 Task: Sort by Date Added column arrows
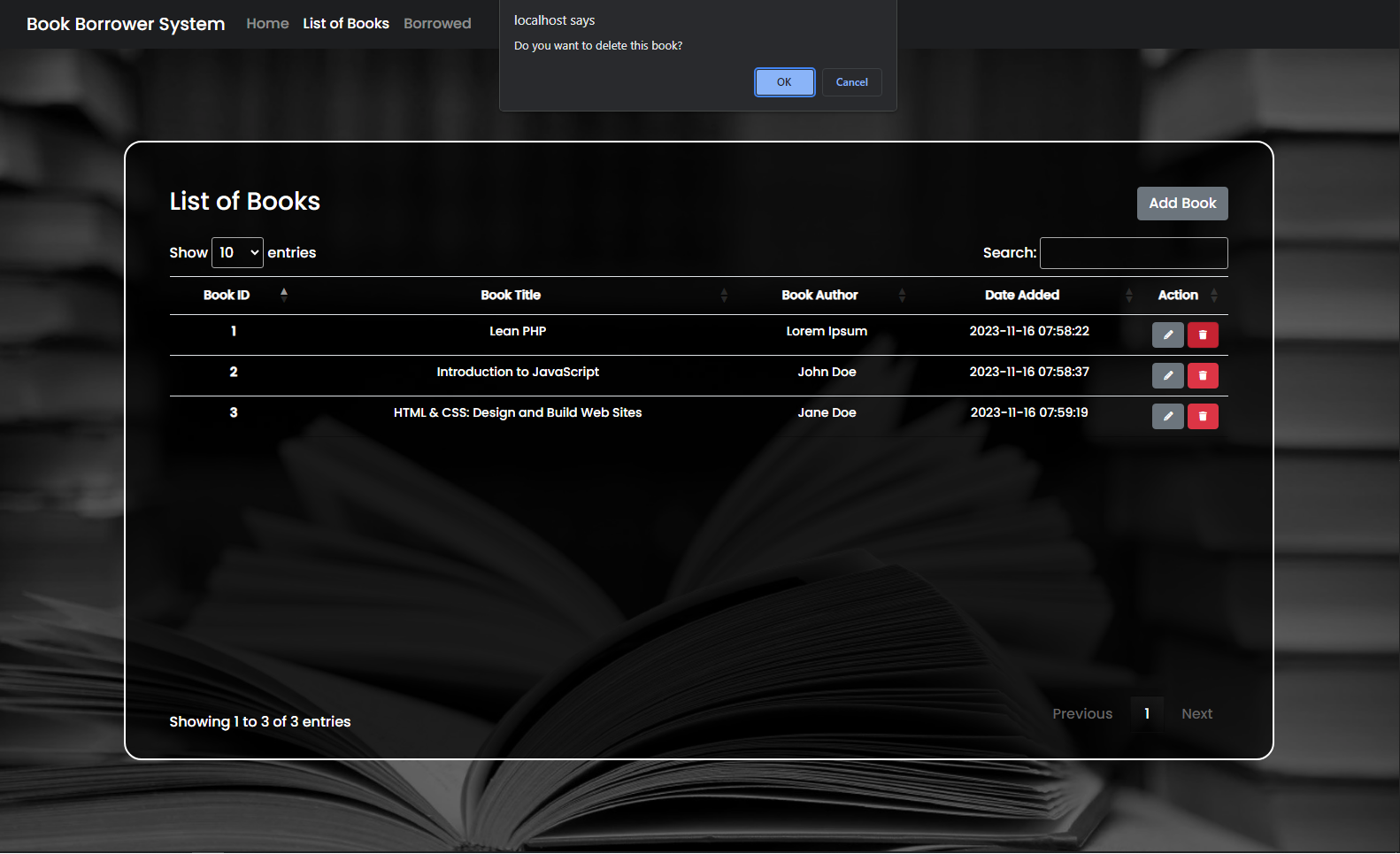(x=1129, y=295)
